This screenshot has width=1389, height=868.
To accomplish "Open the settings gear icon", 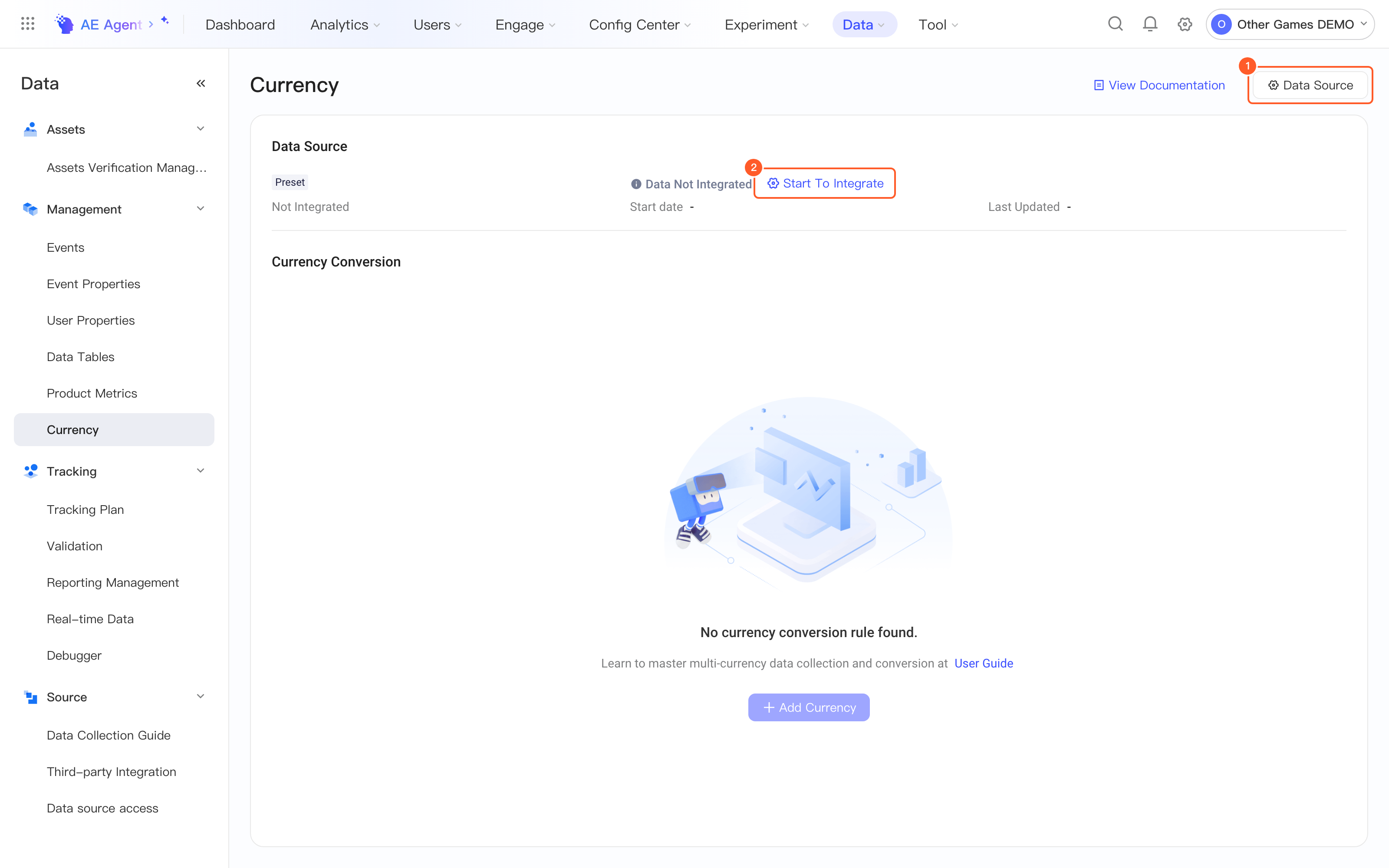I will tap(1185, 24).
